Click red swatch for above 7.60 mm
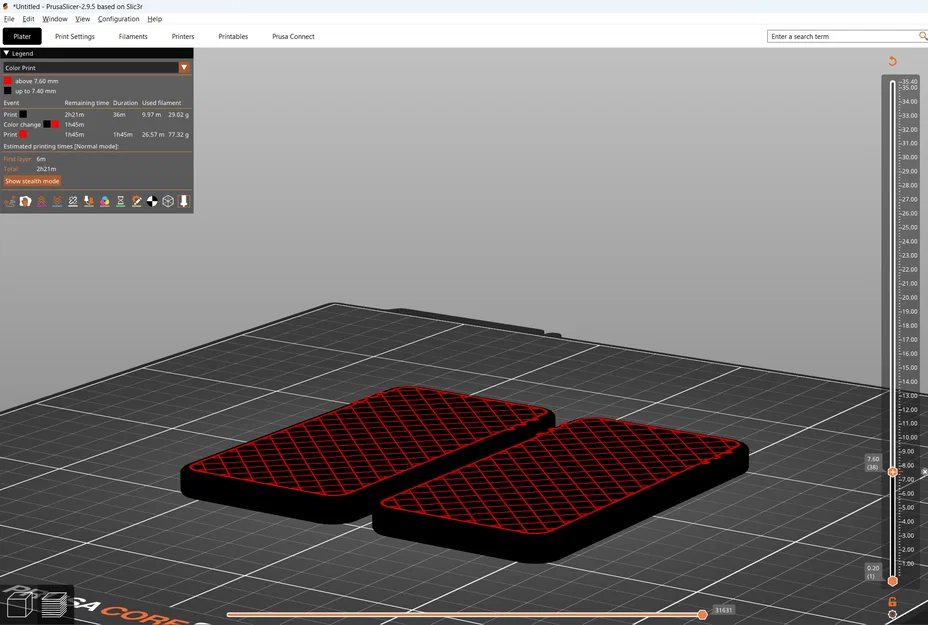928x625 pixels. [8, 80]
